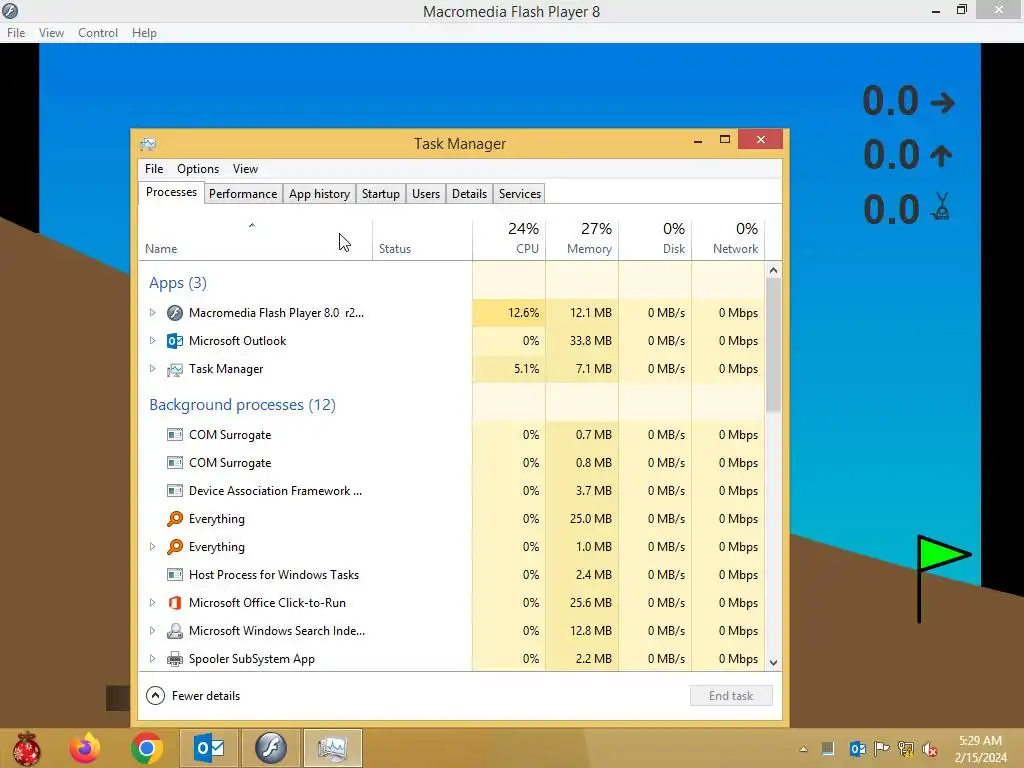Sort by the Status column header
The height and width of the screenshot is (768, 1024).
pyautogui.click(x=423, y=239)
